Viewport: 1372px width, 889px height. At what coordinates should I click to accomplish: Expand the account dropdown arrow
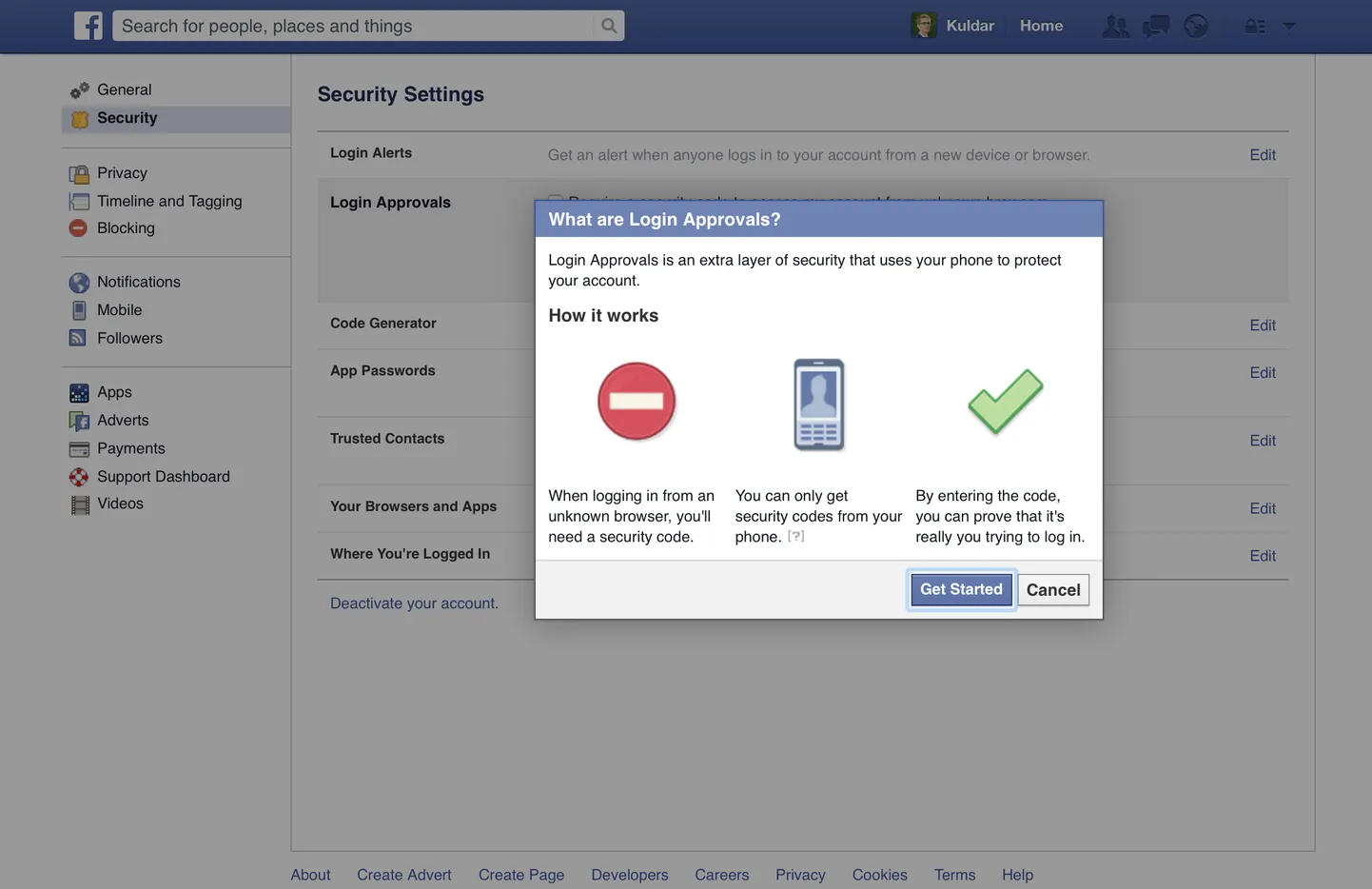tap(1289, 26)
